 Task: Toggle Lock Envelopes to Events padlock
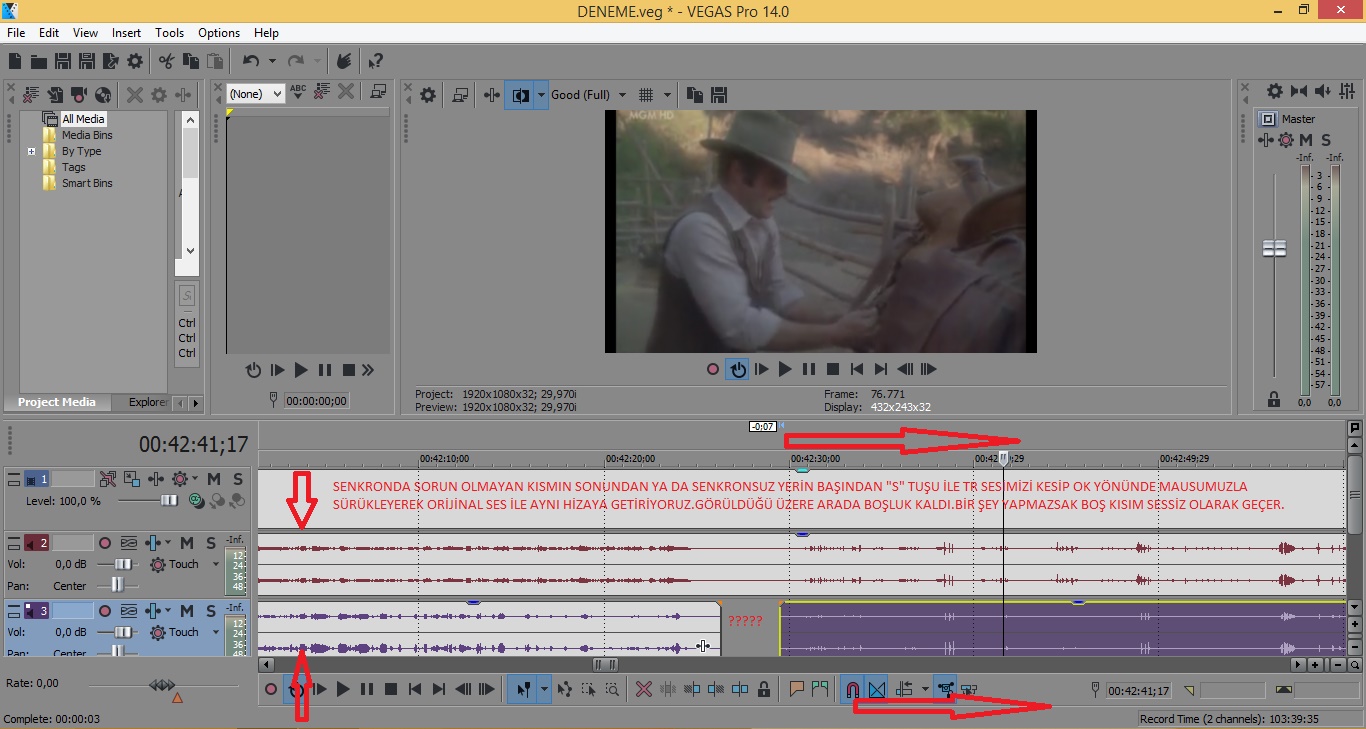(x=764, y=689)
